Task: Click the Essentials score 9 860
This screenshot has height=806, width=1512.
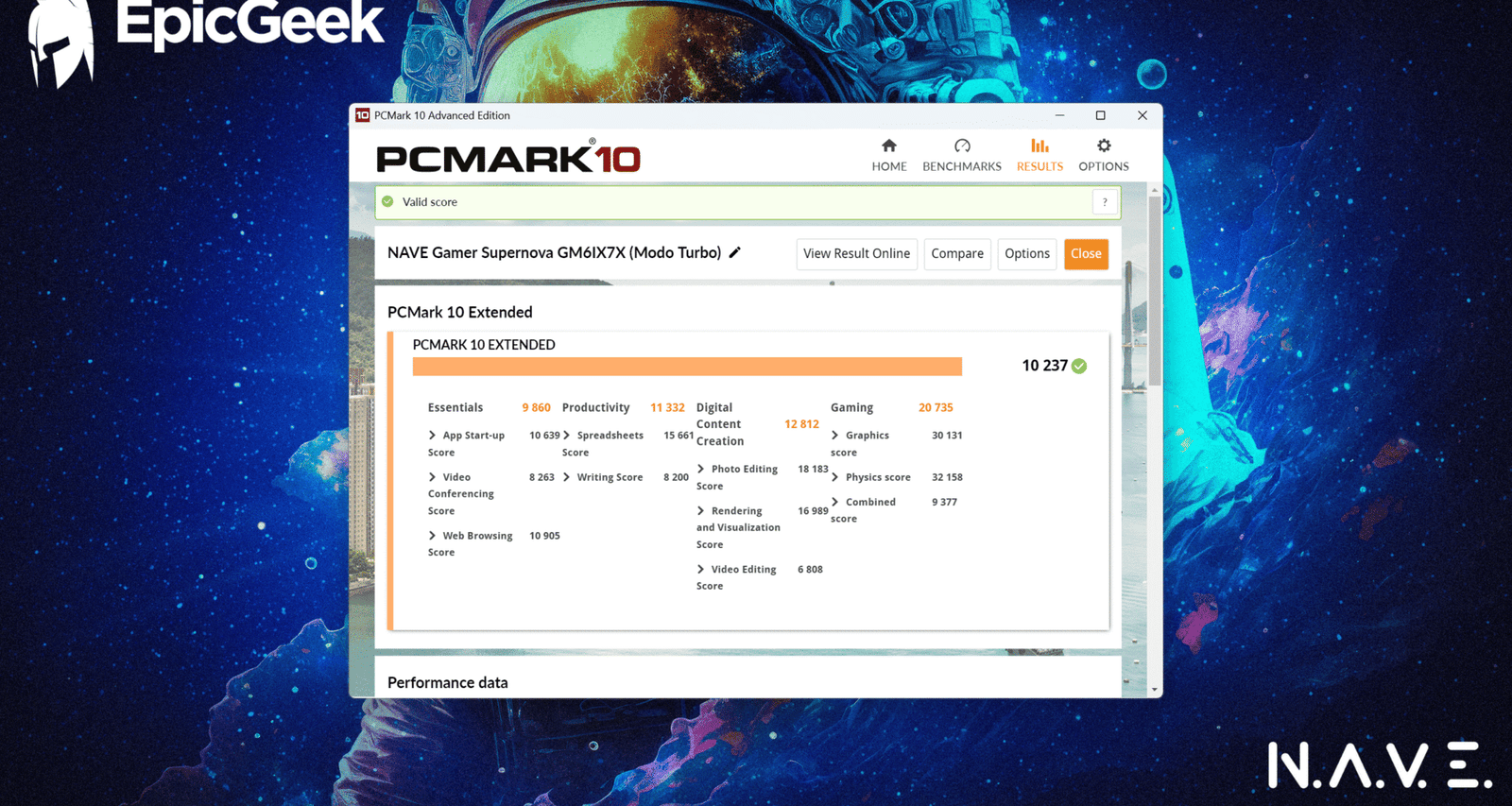Action: coord(536,407)
